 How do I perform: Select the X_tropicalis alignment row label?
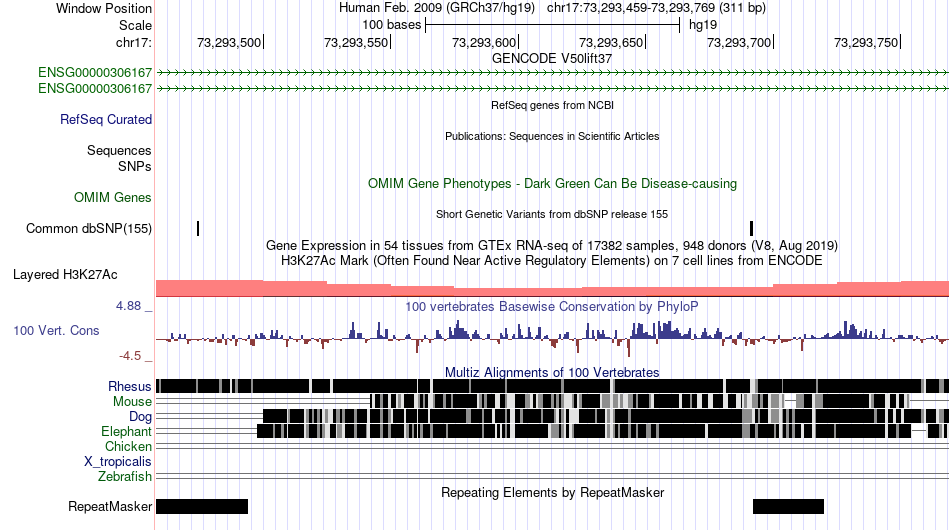pyautogui.click(x=118, y=462)
